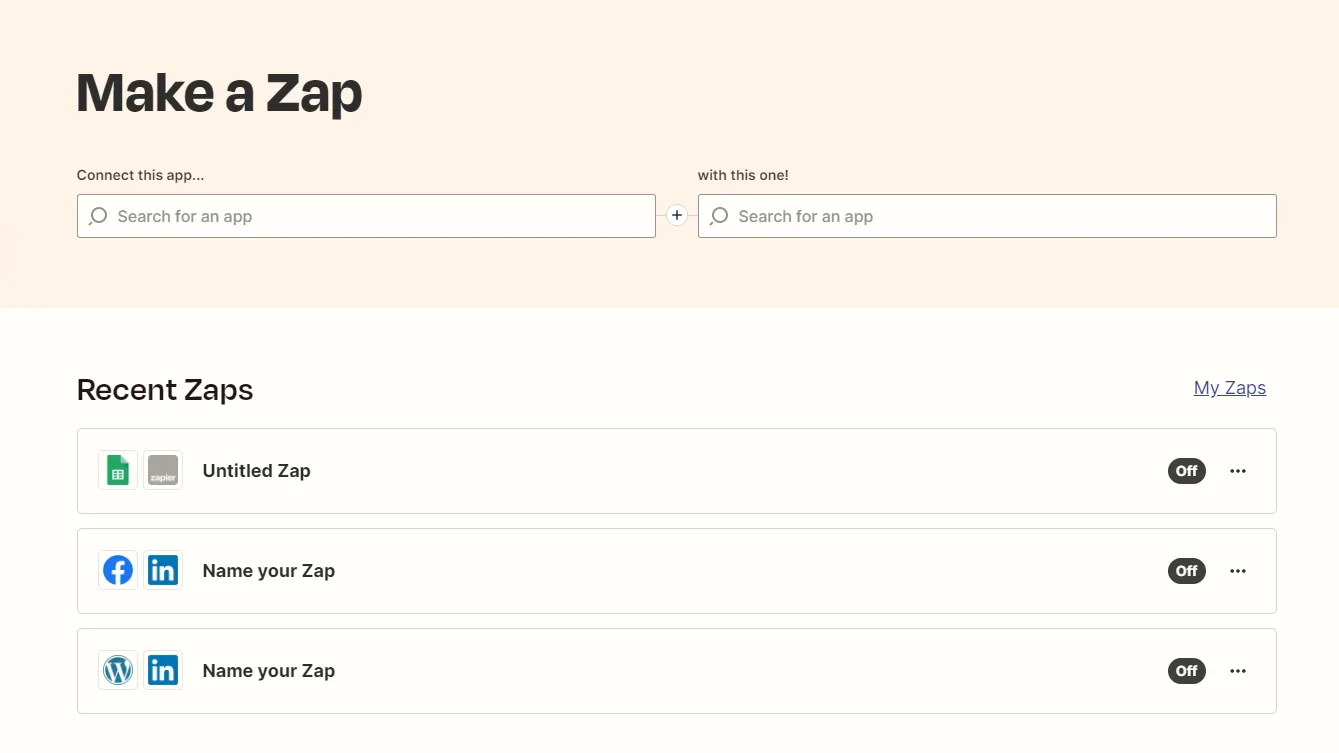
Task: Click the LinkedIn icon beside the Facebook icon
Action: (163, 571)
